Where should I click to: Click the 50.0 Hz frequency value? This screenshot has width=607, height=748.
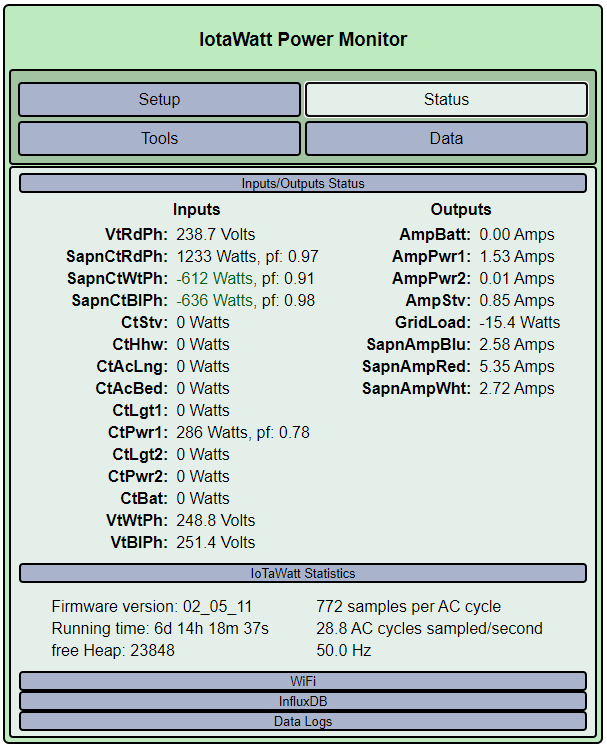(x=344, y=650)
